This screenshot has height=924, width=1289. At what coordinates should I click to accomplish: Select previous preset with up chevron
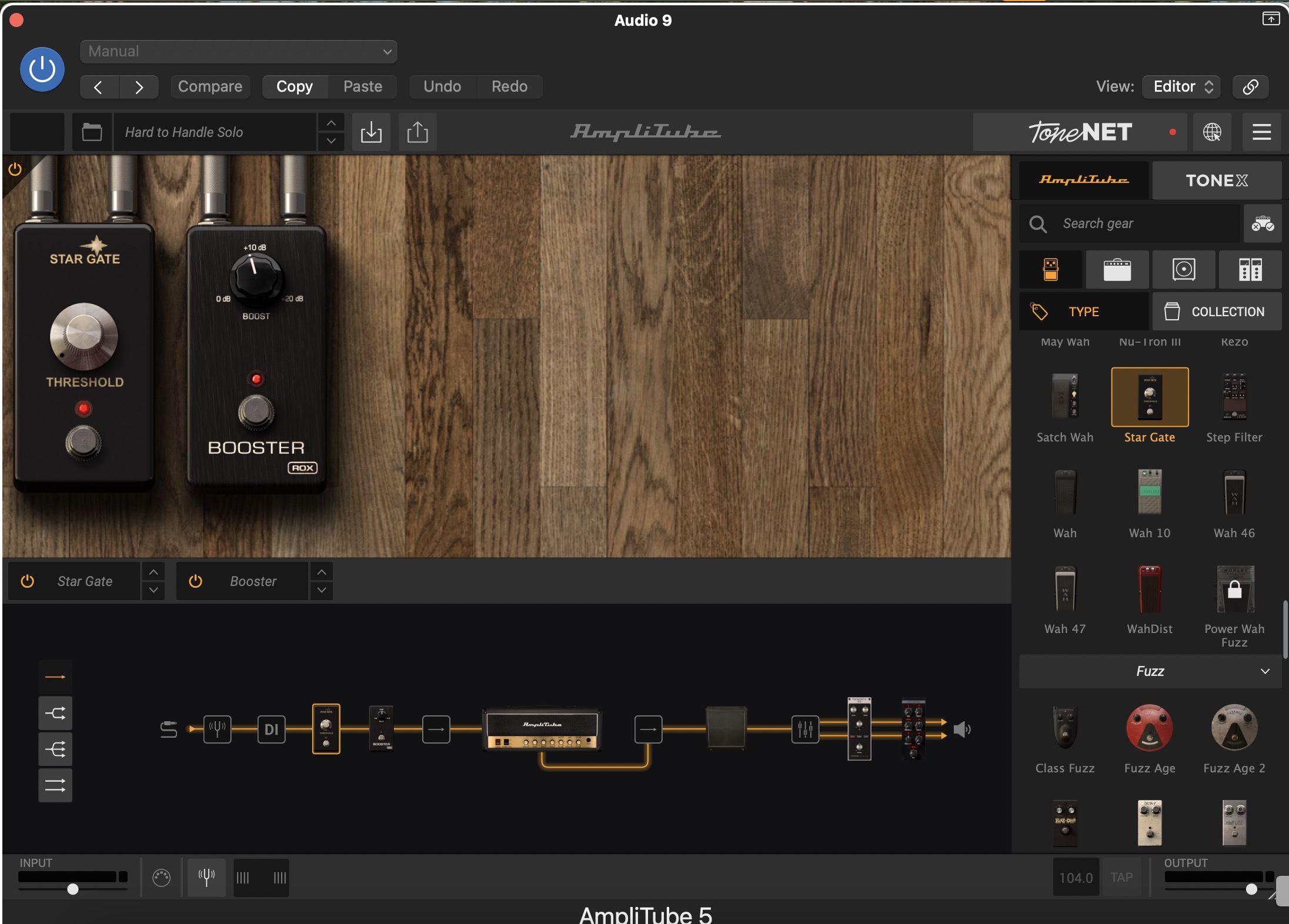(331, 123)
